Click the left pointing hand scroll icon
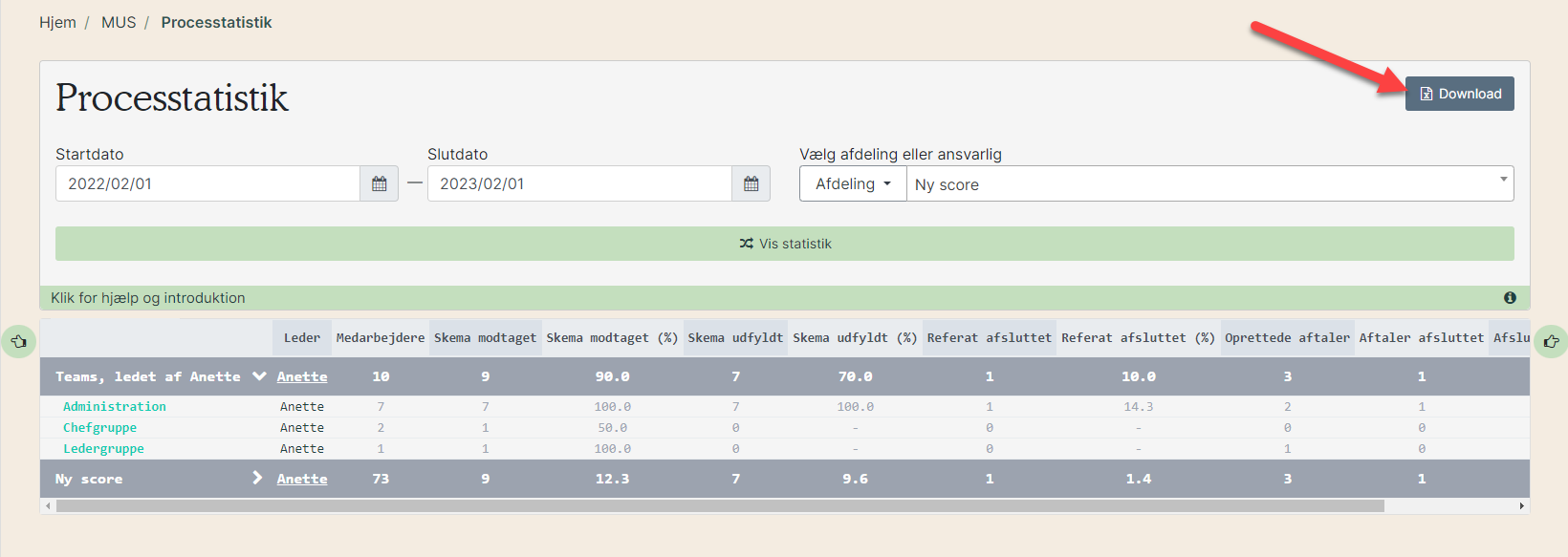The height and width of the screenshot is (557, 1568). click(x=18, y=341)
